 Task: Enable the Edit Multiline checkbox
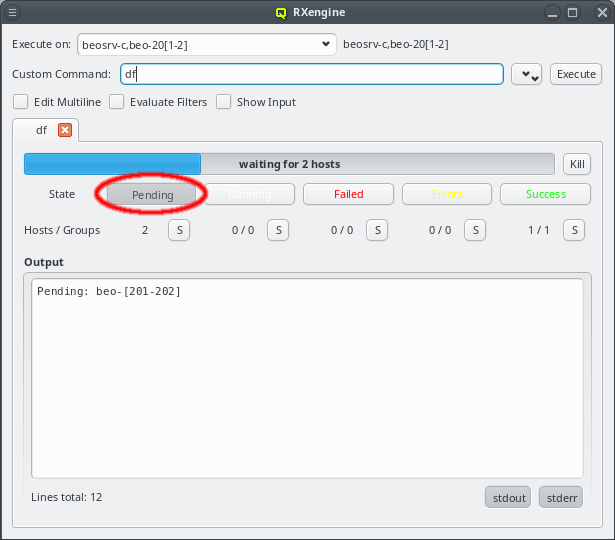21,102
